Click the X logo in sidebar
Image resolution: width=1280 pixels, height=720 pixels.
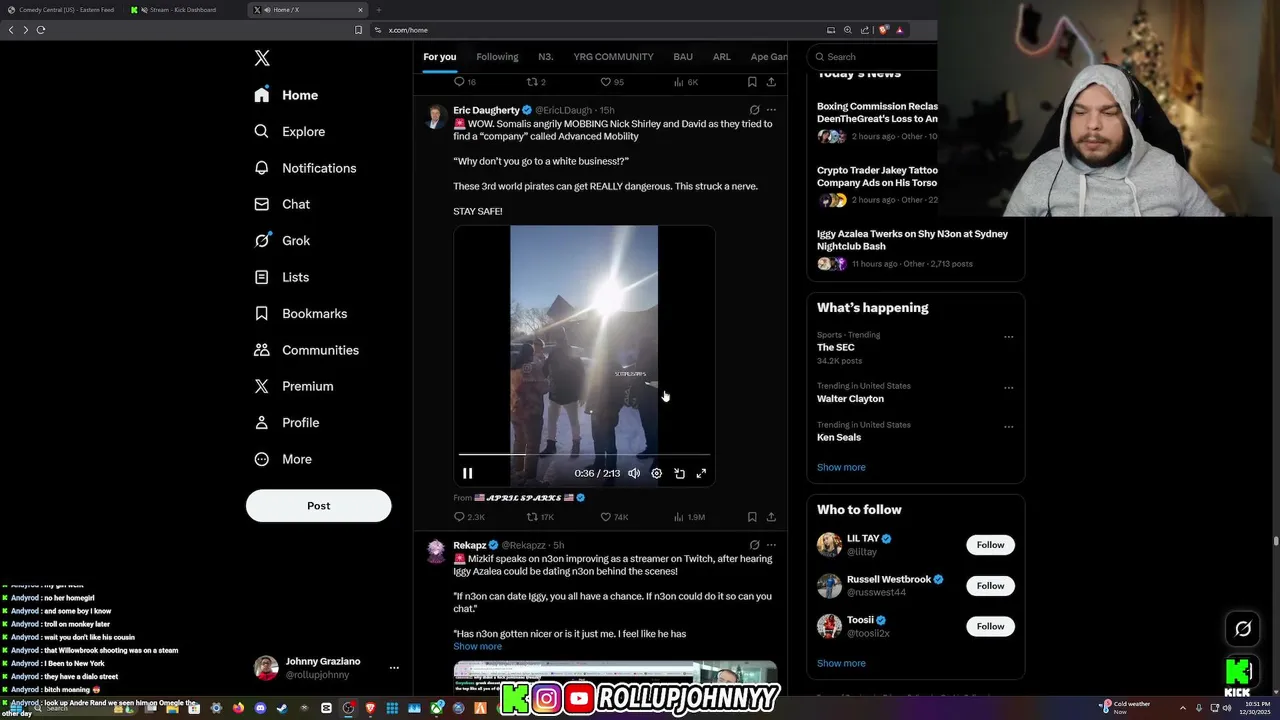click(x=262, y=58)
